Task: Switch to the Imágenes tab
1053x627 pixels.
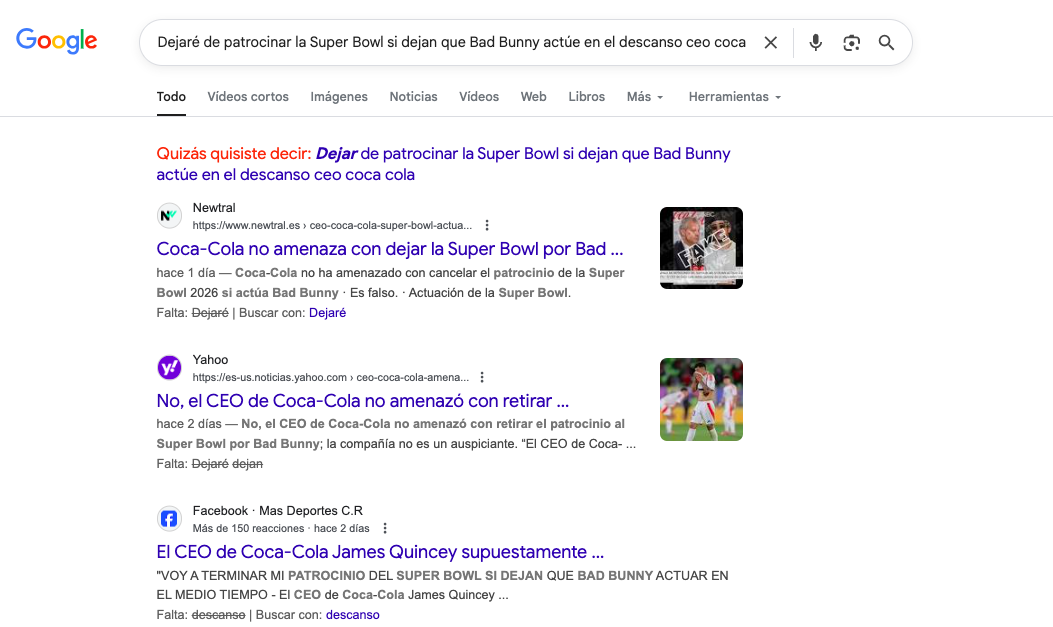Action: point(339,97)
